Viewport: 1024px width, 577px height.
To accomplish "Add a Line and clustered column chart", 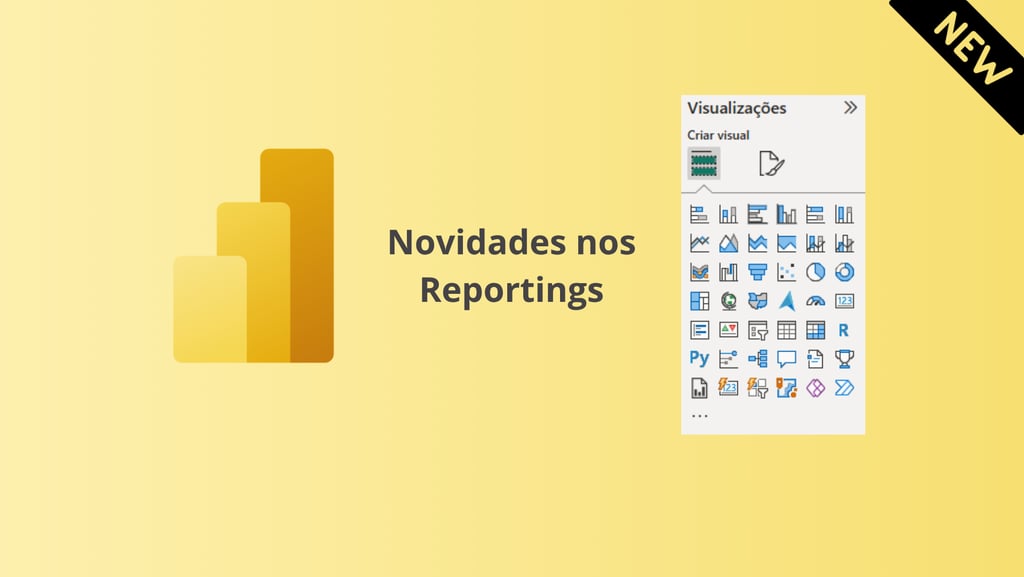I will click(x=844, y=243).
